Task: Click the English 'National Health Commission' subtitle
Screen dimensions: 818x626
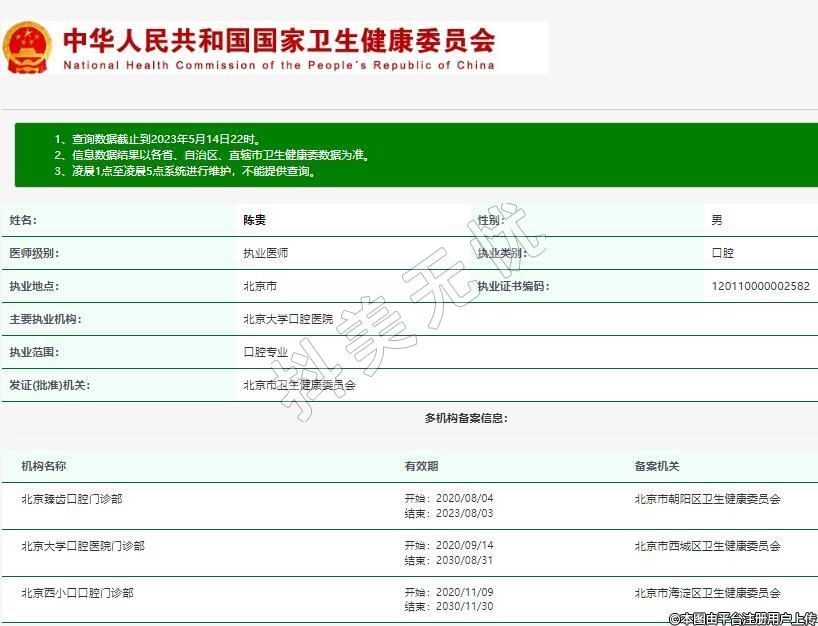Action: click(279, 66)
